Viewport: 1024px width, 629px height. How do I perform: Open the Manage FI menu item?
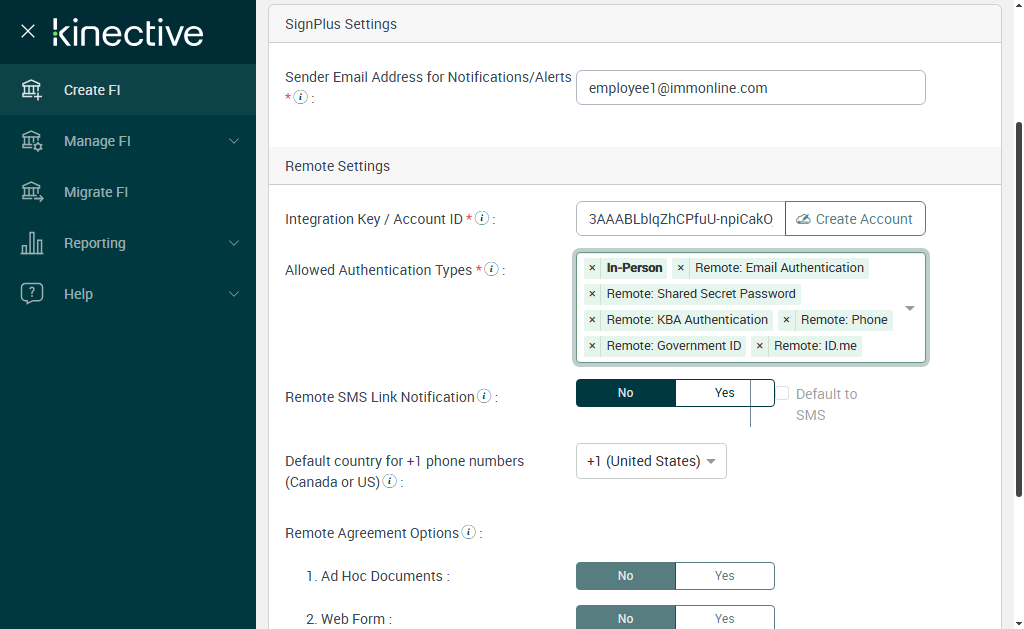128,140
